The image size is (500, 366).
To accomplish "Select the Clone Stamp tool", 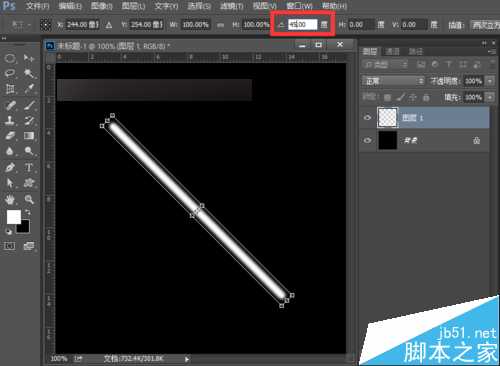I will click(10, 120).
